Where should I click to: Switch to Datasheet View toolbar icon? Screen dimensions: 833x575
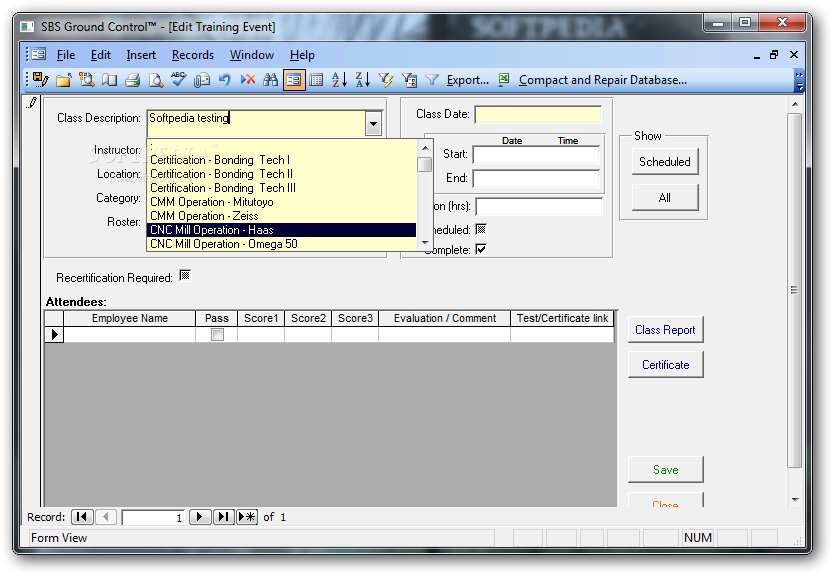tap(317, 80)
